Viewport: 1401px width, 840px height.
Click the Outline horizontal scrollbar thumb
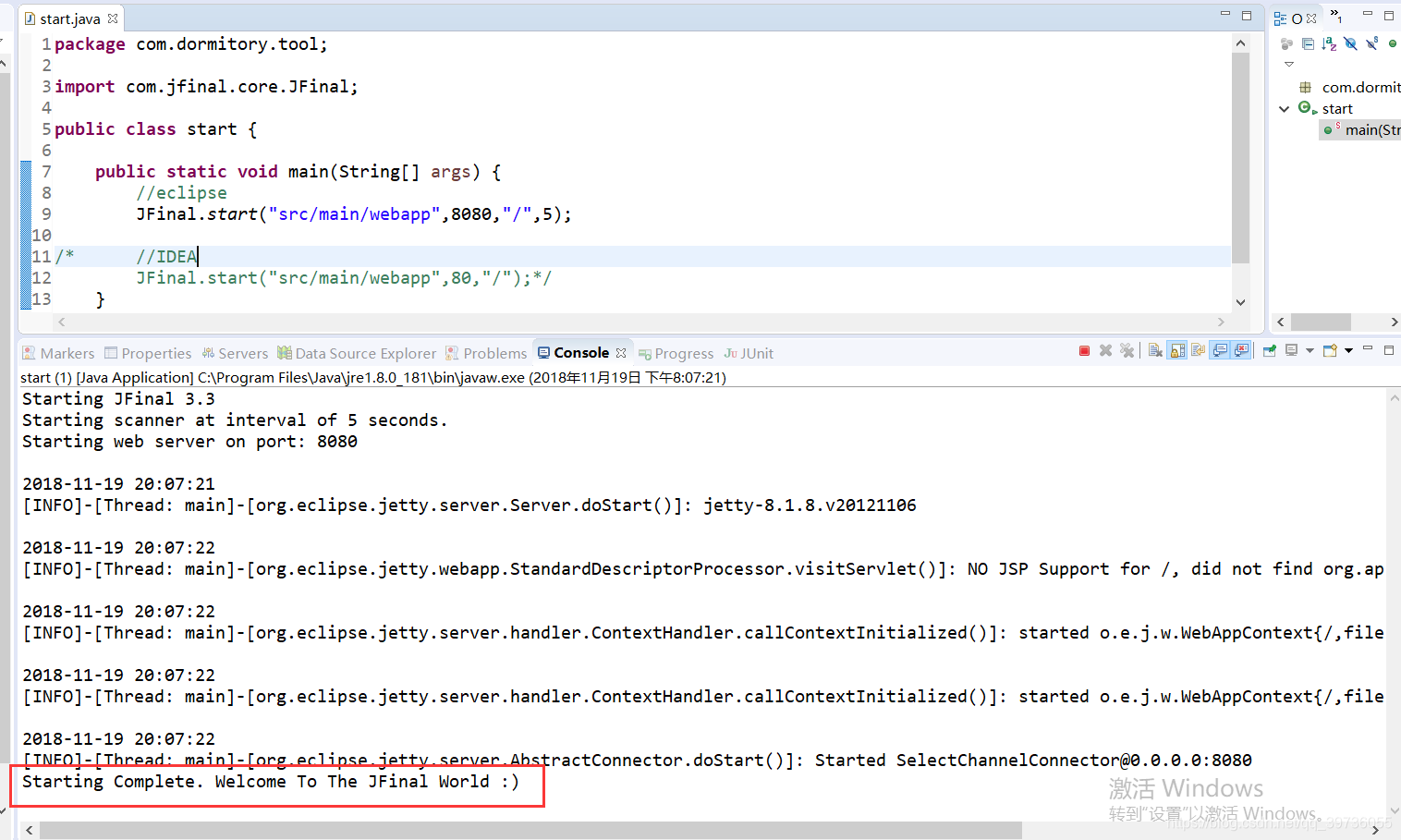point(1321,322)
